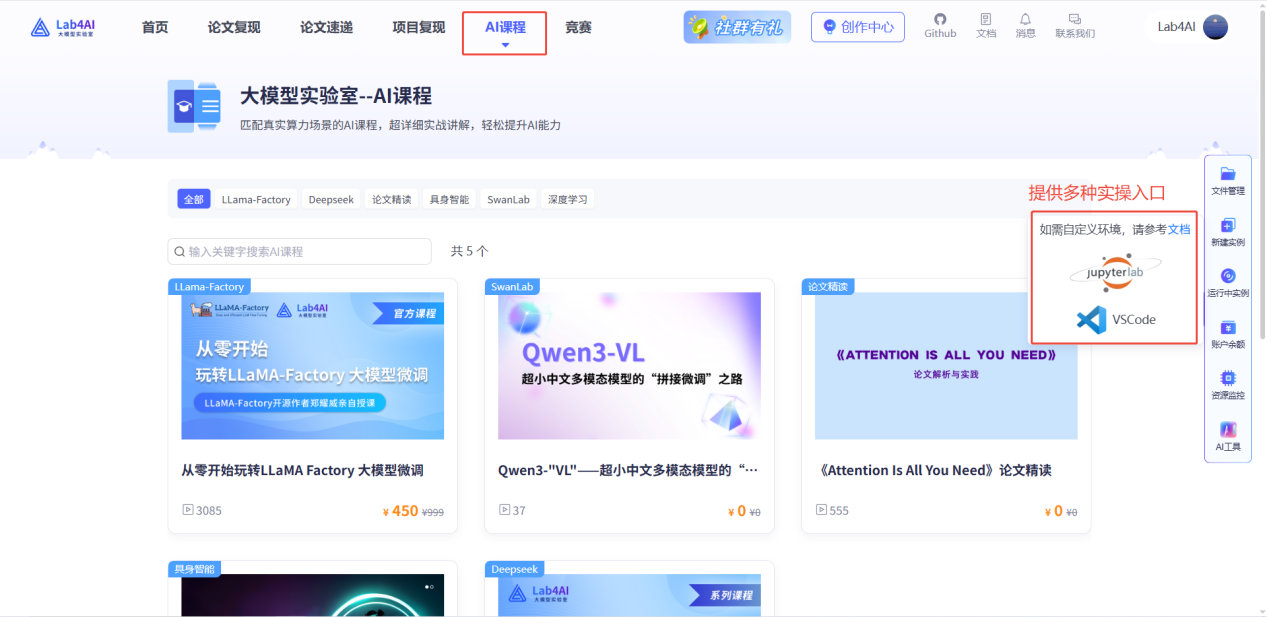Screen dimensions: 1267x617
Task: Click the 创作中心 button
Action: click(x=857, y=26)
